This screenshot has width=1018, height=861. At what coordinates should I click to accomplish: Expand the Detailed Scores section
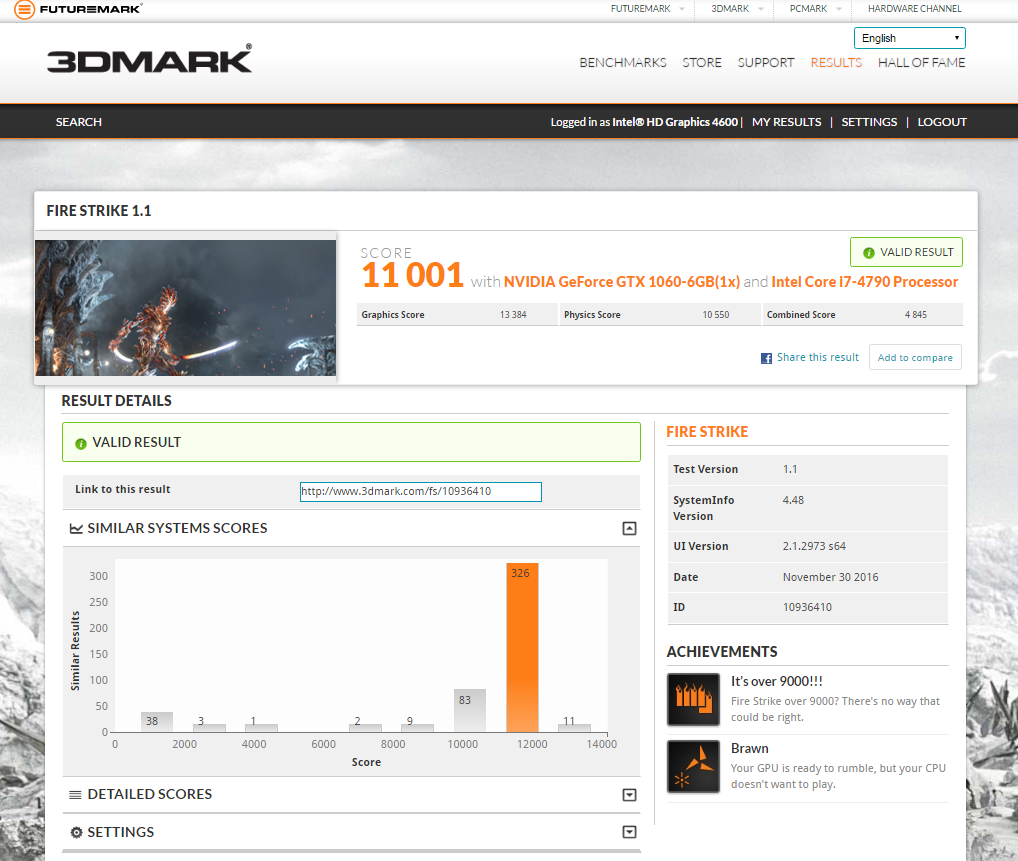coord(629,795)
